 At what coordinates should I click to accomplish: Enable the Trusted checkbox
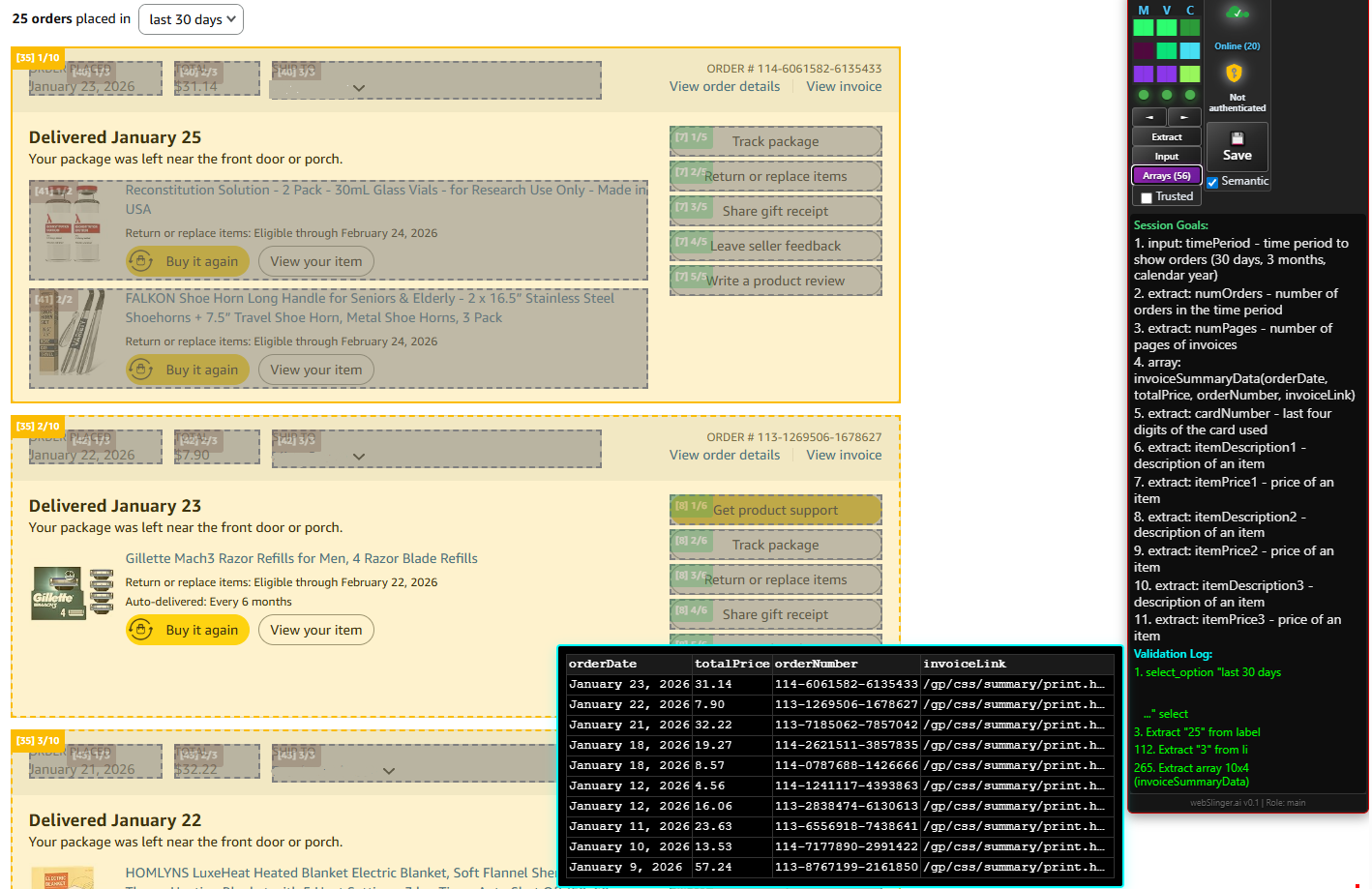tap(1147, 197)
